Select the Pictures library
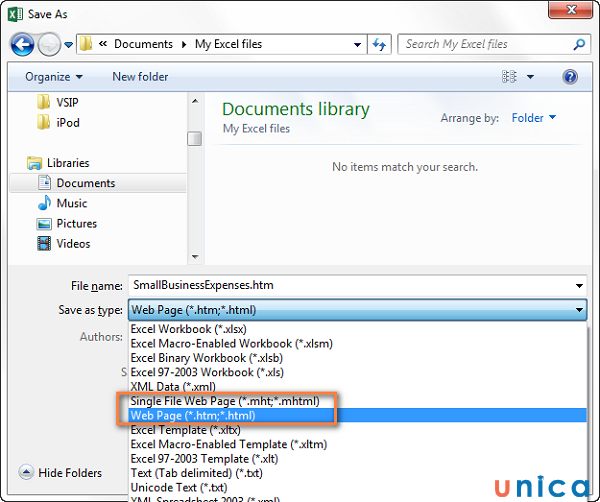The height and width of the screenshot is (502, 600). pos(67,223)
